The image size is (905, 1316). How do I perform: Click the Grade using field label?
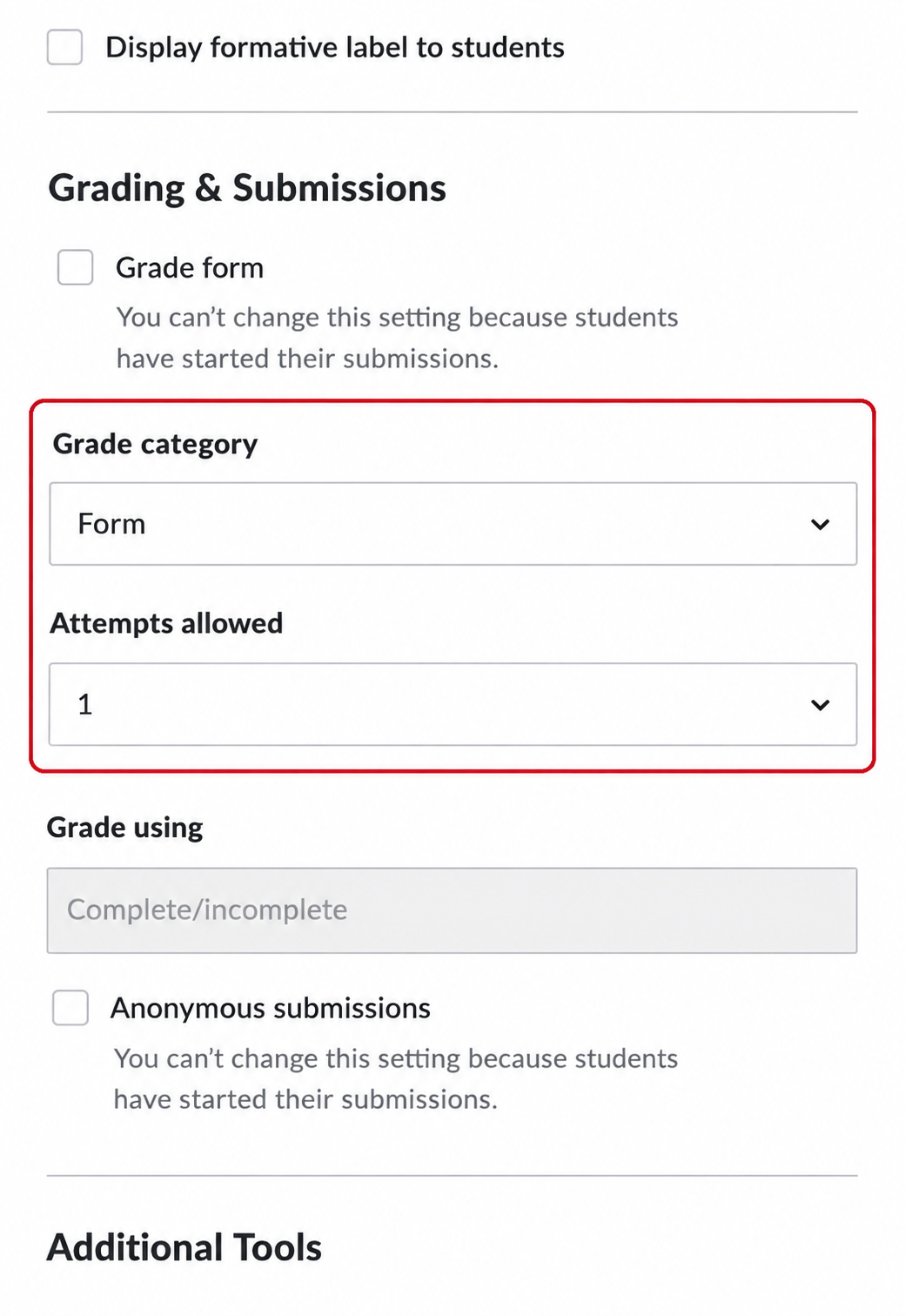pos(125,827)
